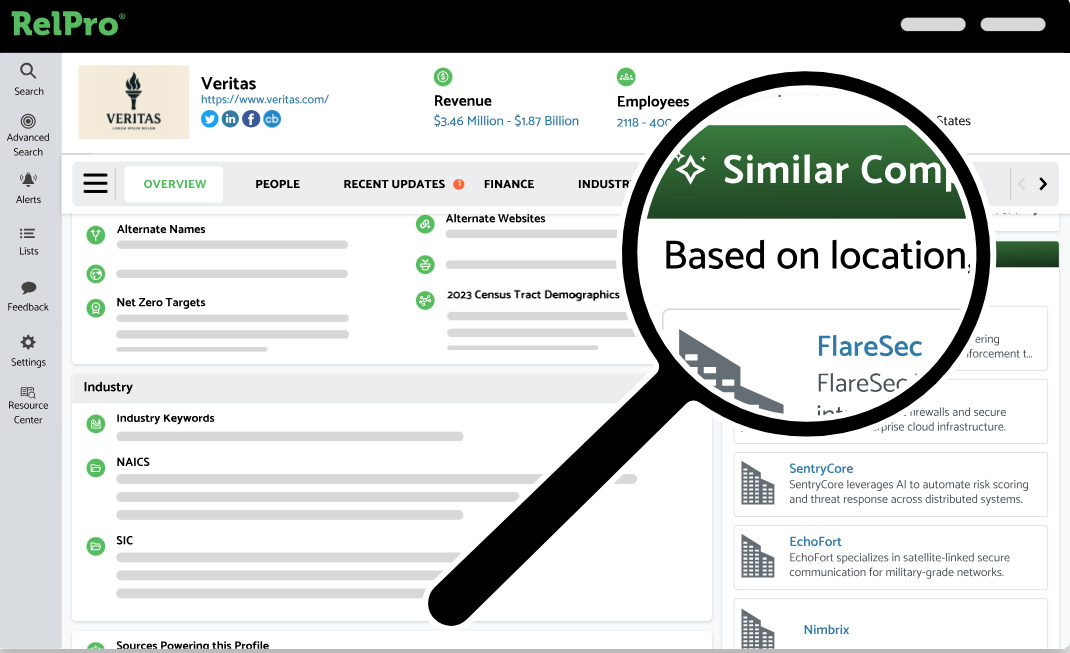Viewport: 1070px width, 653px height.
Task: Click the SentryCore building icon
Action: tap(757, 483)
